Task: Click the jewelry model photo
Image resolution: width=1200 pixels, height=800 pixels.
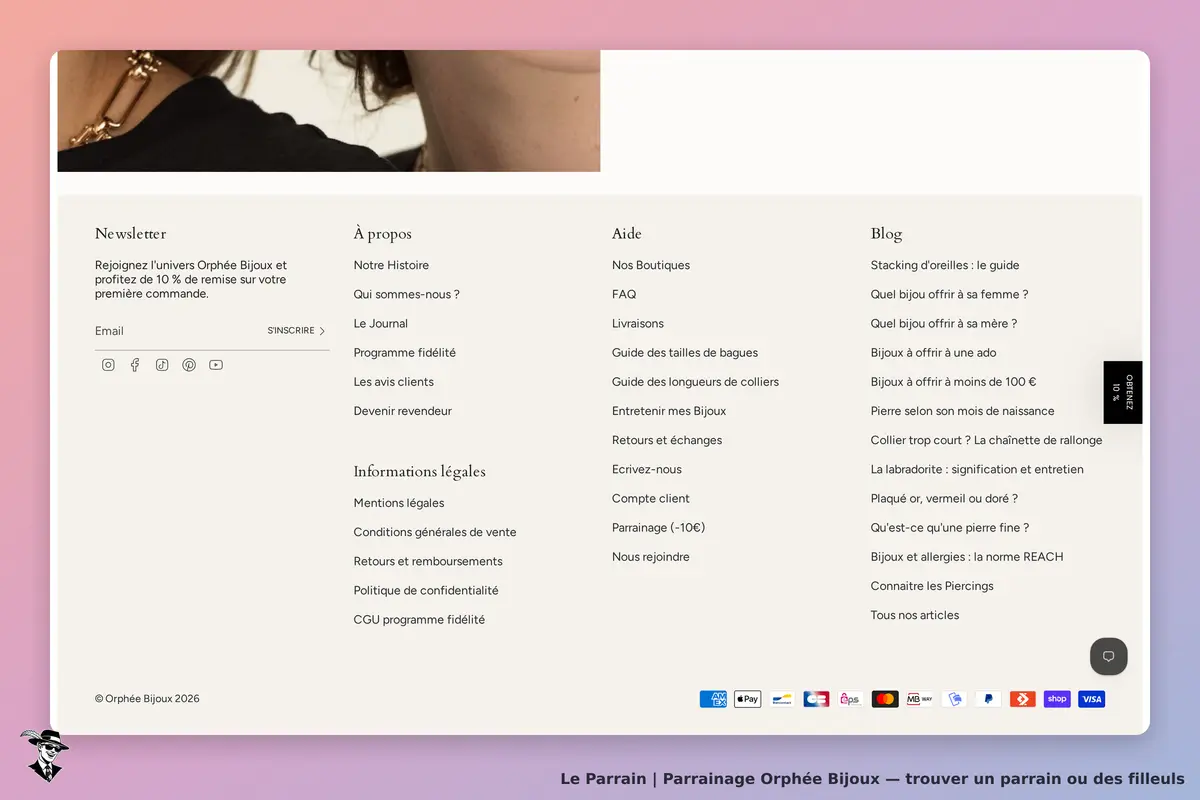Action: click(329, 111)
